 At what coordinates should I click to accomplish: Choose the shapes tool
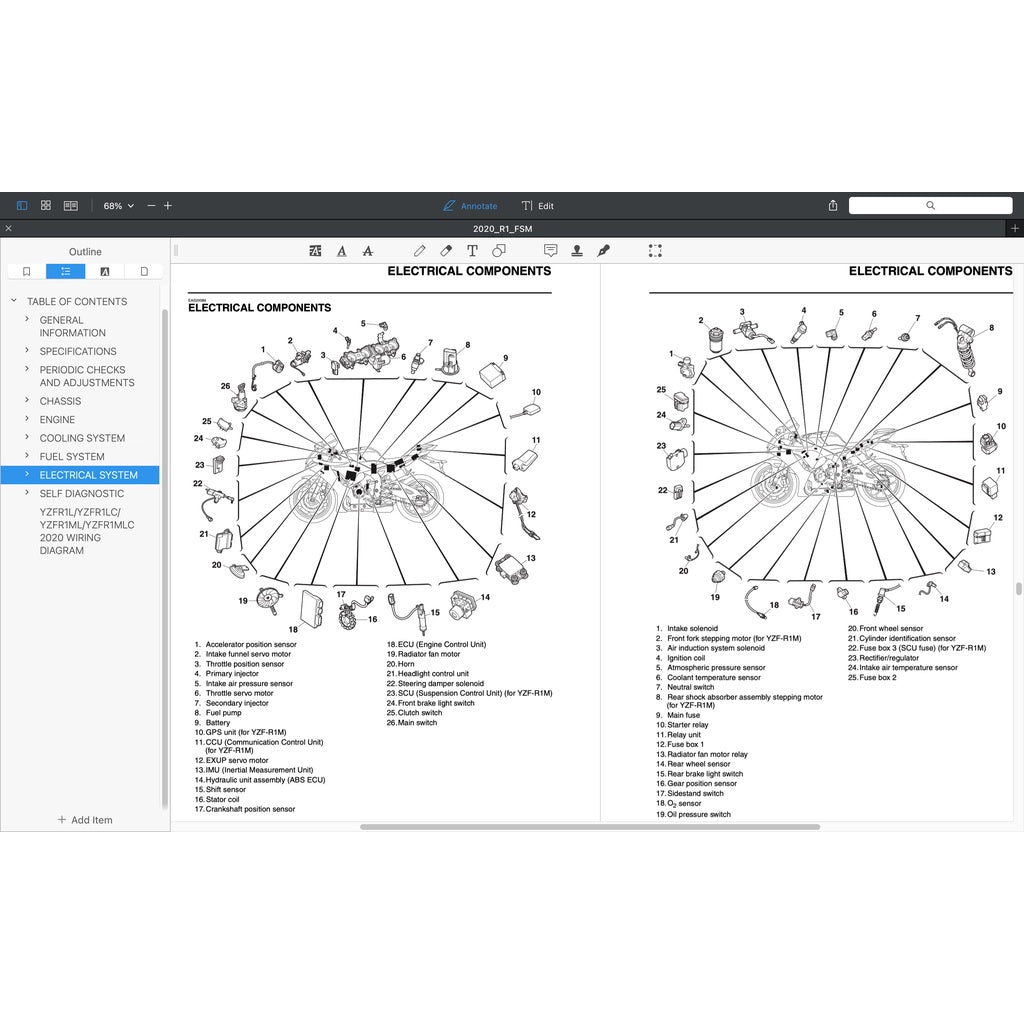click(499, 251)
